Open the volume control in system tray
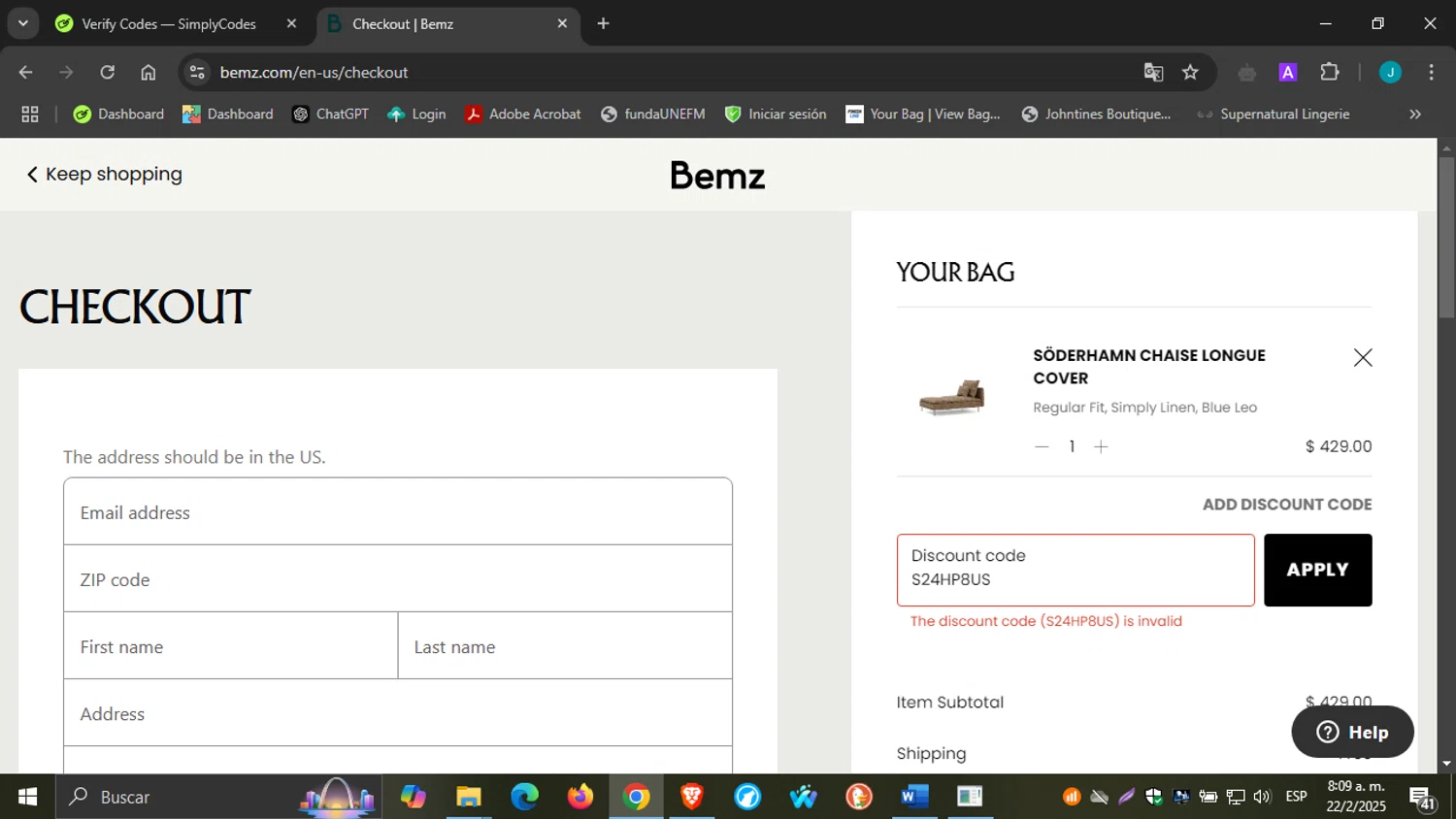The height and width of the screenshot is (819, 1456). [x=1262, y=797]
